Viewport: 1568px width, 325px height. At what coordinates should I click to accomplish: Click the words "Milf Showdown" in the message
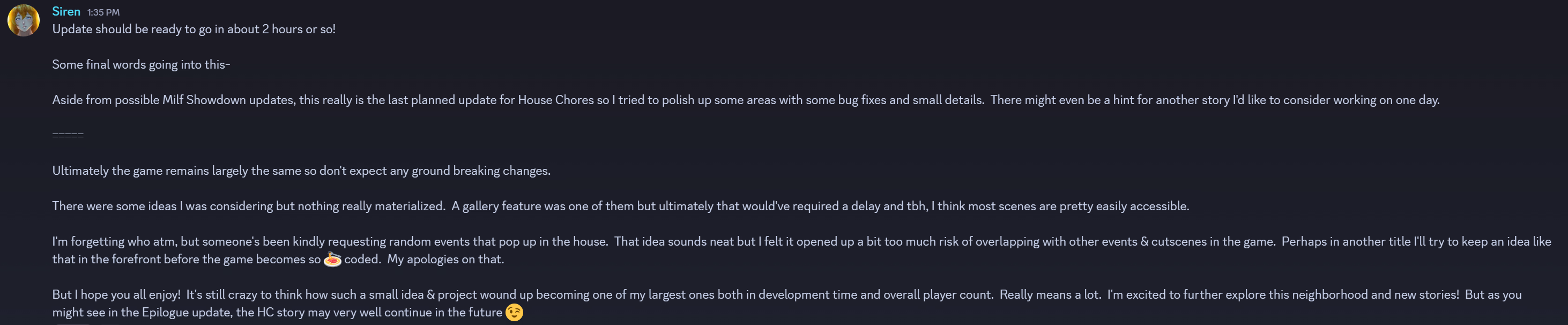coord(203,100)
